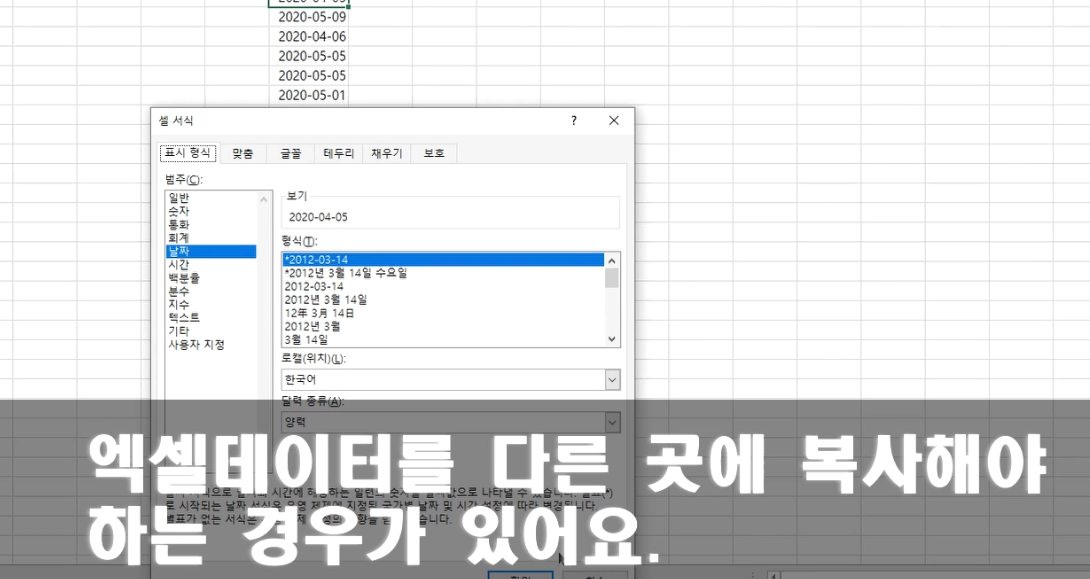Open the 글꼴 tab
Screen dimensions: 1090x579
pos(291,154)
